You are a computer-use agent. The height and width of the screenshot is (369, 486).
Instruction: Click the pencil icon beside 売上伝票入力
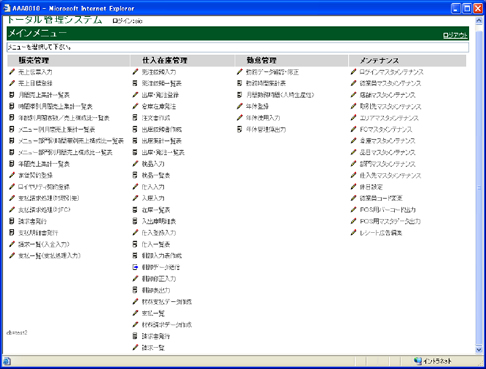(12, 72)
